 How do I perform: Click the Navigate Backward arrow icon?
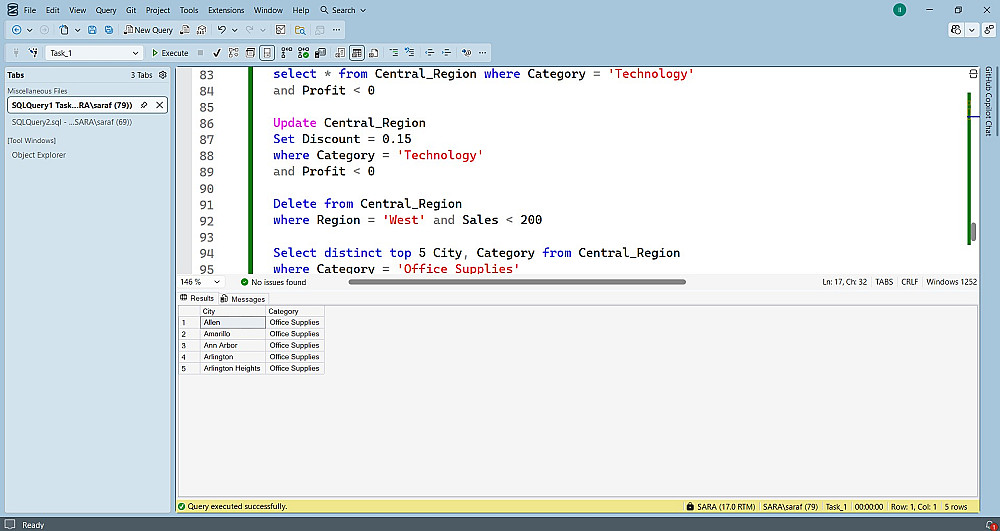pos(16,30)
